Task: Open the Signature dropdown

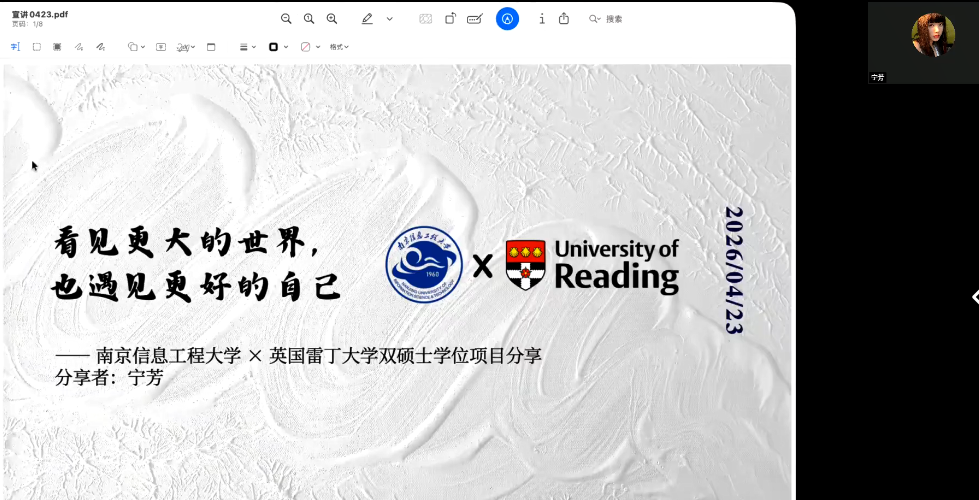Action: coord(185,47)
